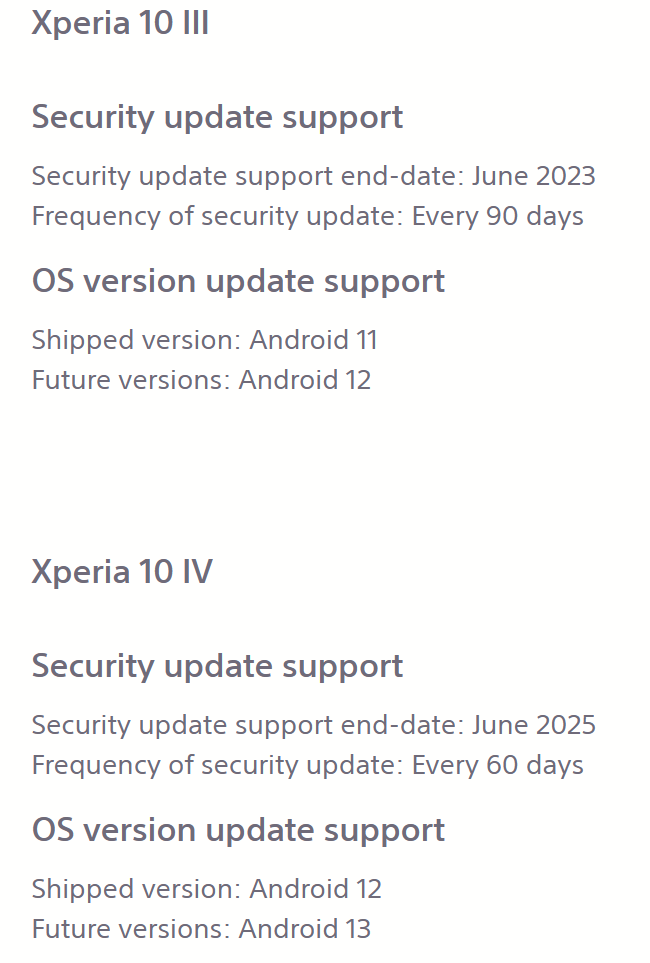This screenshot has width=650, height=963.
Task: Select OS version update support heading for Xperia 10 IV
Action: (238, 831)
